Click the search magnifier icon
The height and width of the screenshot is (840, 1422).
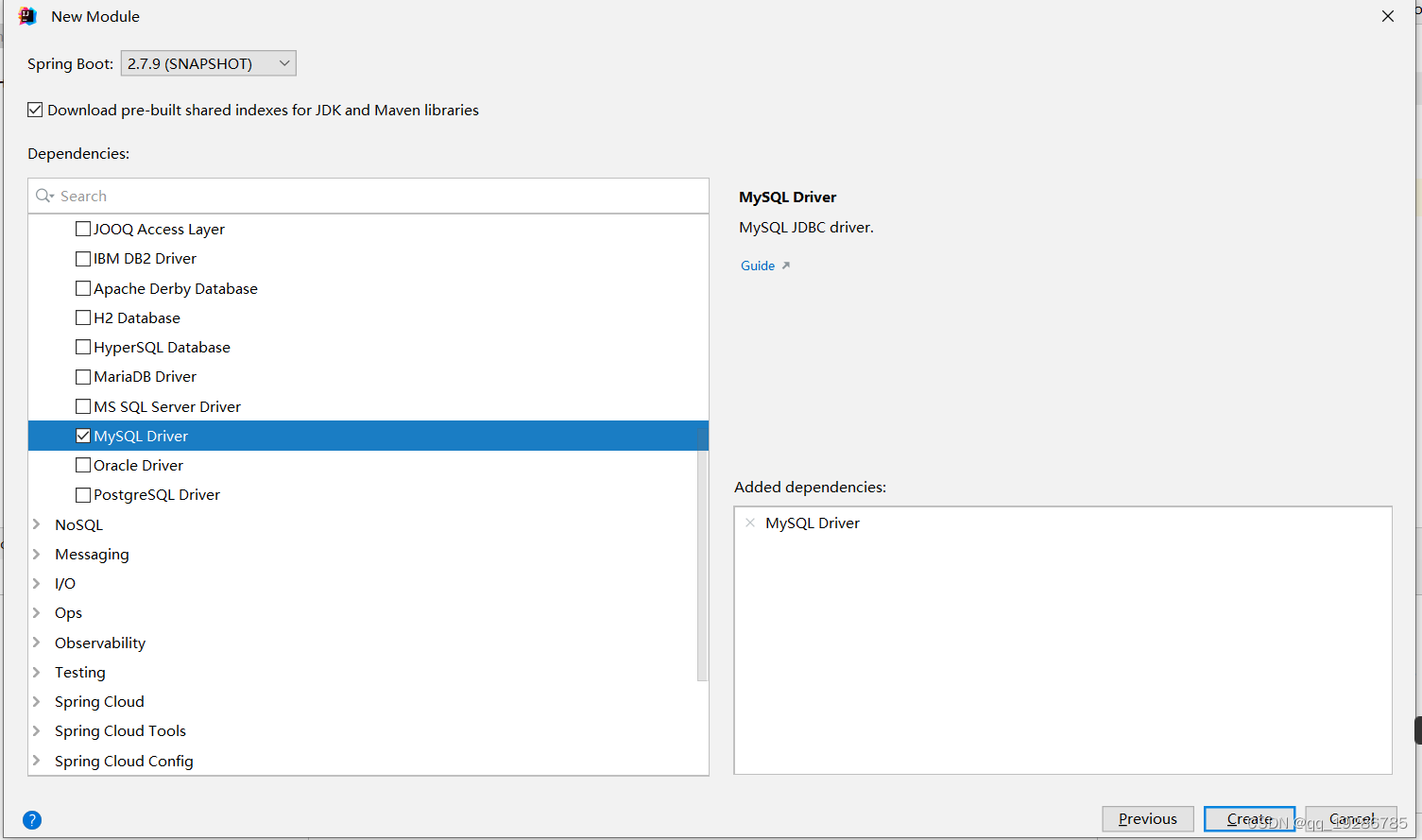pyautogui.click(x=44, y=196)
